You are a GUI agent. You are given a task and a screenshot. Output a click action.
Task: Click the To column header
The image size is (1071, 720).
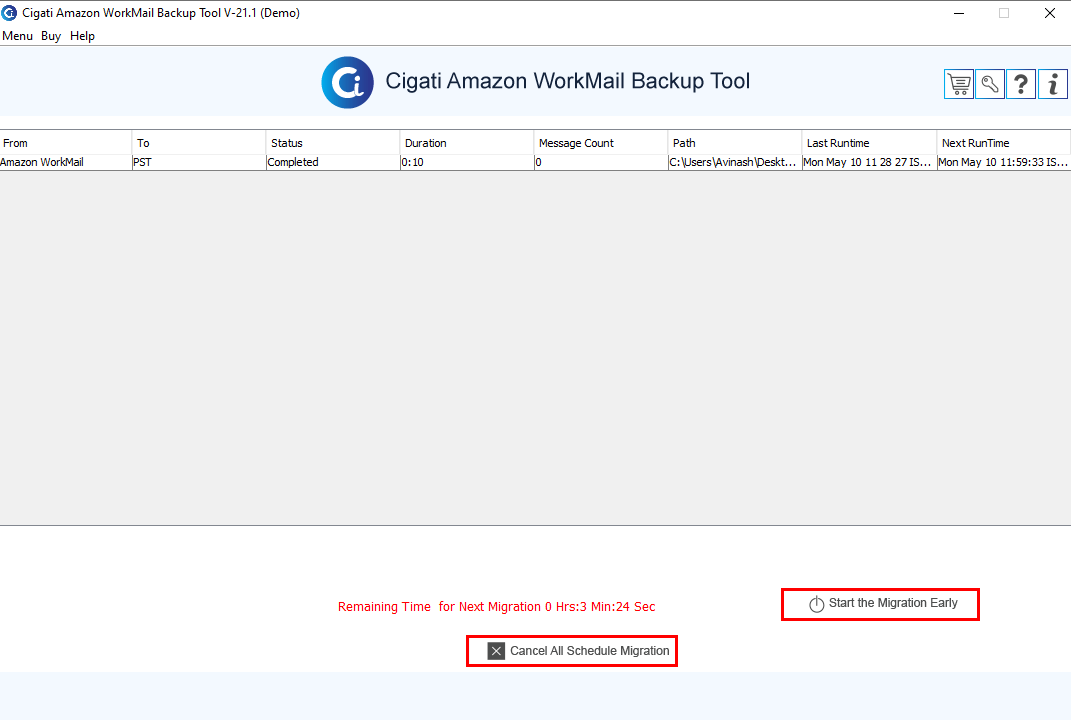tap(199, 143)
